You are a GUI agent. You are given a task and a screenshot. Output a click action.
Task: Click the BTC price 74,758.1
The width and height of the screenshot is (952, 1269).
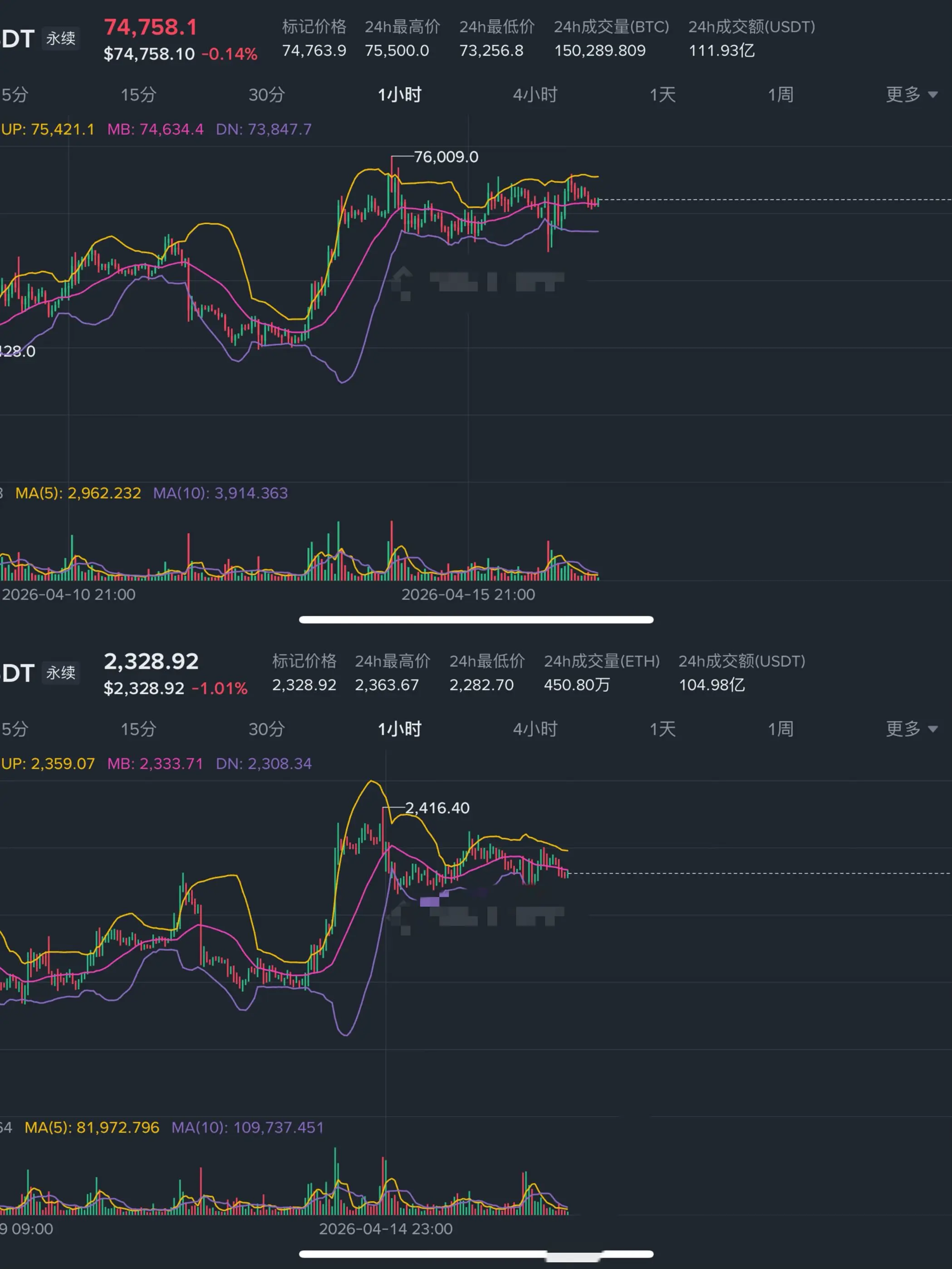(x=150, y=28)
